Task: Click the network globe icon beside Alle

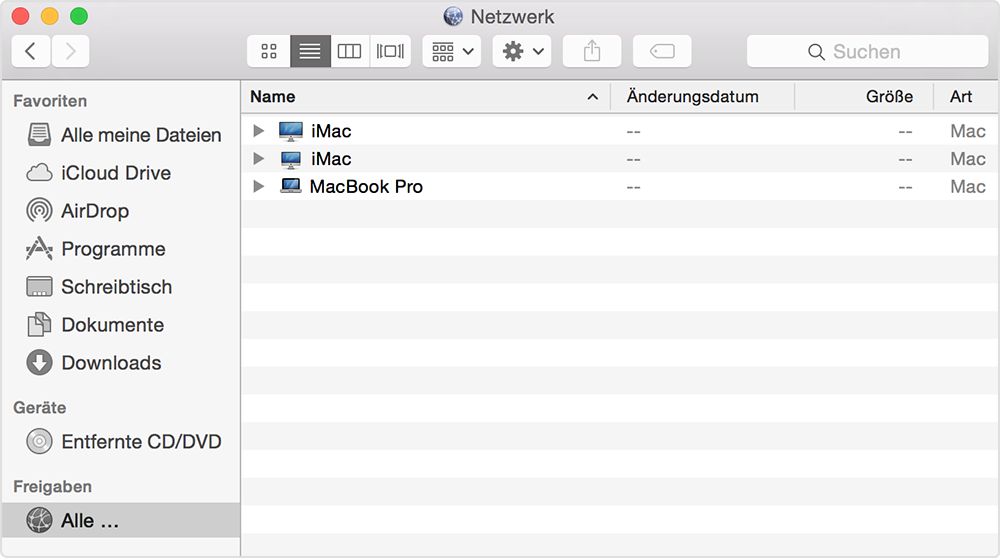Action: (39, 520)
